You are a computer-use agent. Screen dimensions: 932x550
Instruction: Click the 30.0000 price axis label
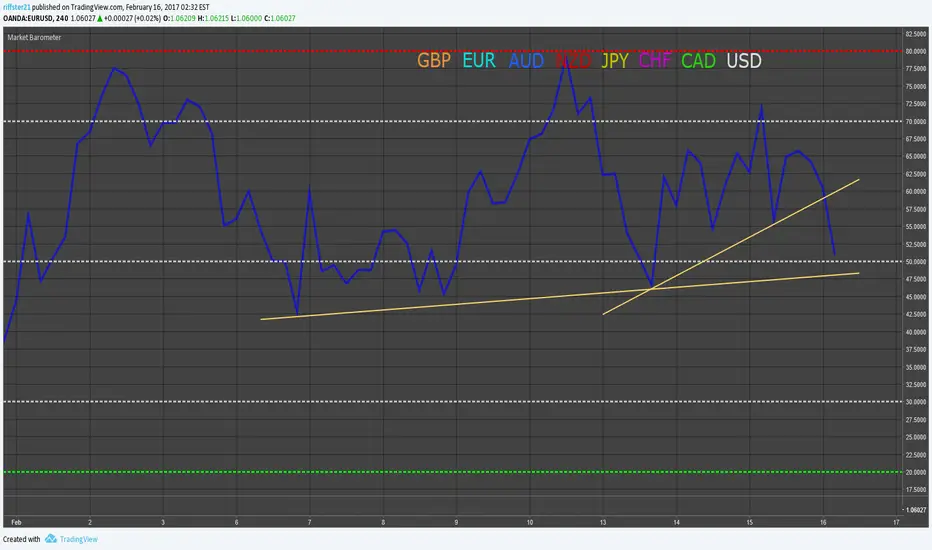point(915,402)
